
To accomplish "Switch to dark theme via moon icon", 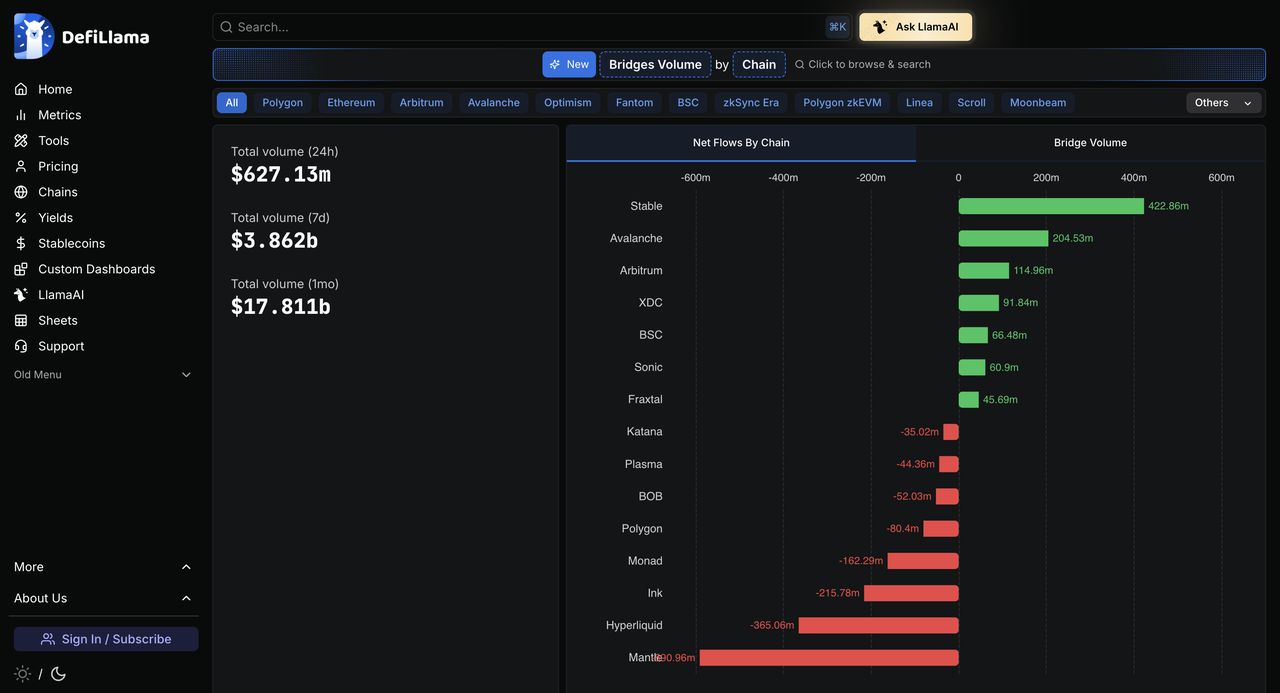I will click(58, 674).
